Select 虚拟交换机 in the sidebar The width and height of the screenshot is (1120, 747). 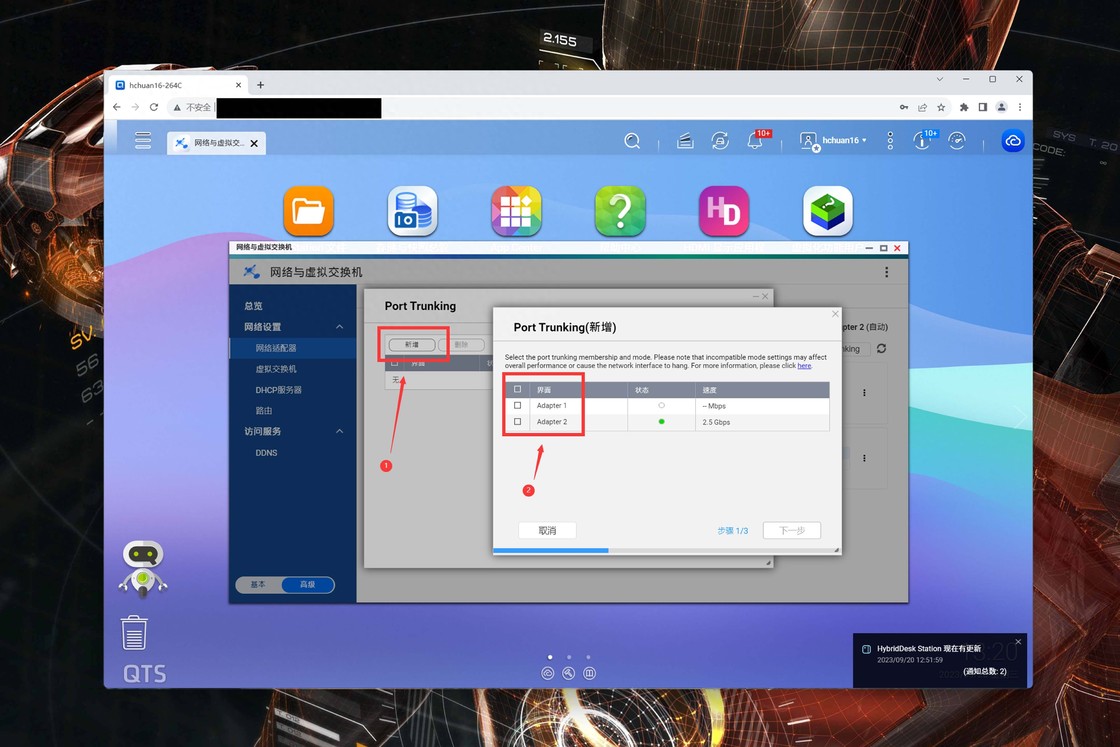[276, 369]
